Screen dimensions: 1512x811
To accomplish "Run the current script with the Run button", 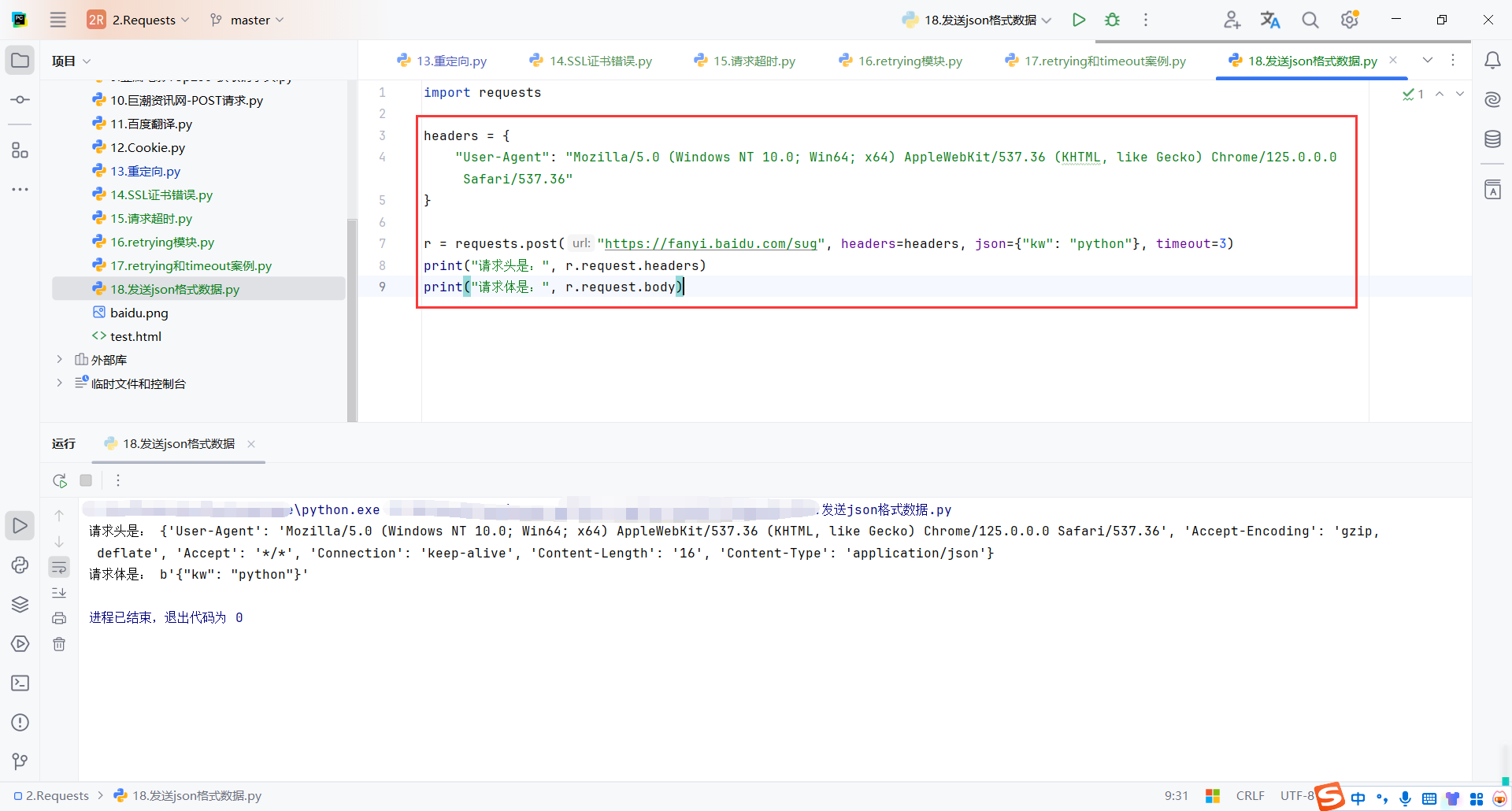I will pyautogui.click(x=1079, y=20).
